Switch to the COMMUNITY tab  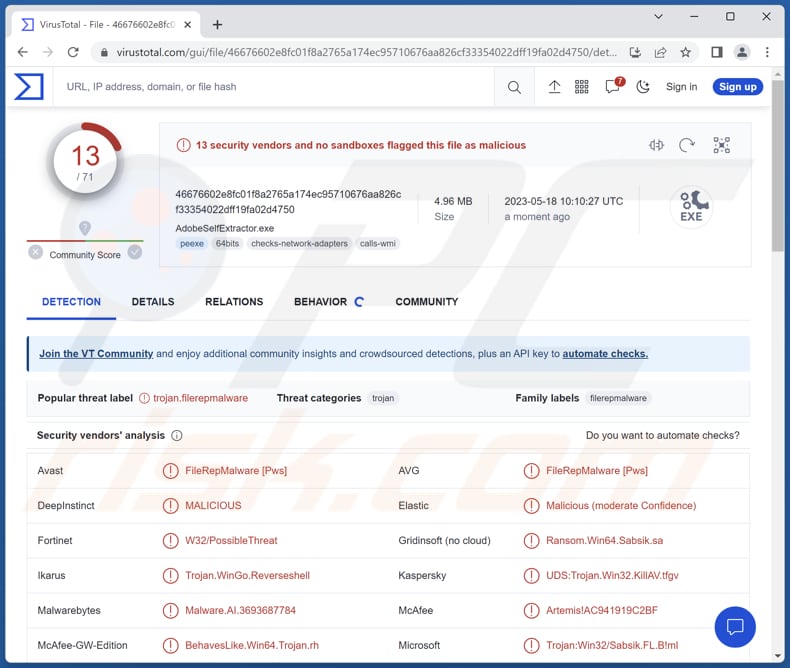[426, 301]
